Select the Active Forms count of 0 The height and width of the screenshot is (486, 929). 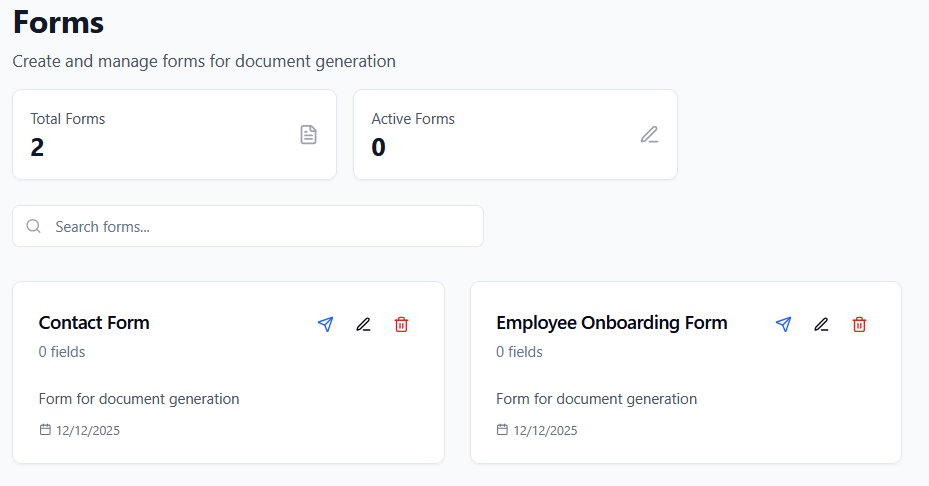pyautogui.click(x=378, y=148)
